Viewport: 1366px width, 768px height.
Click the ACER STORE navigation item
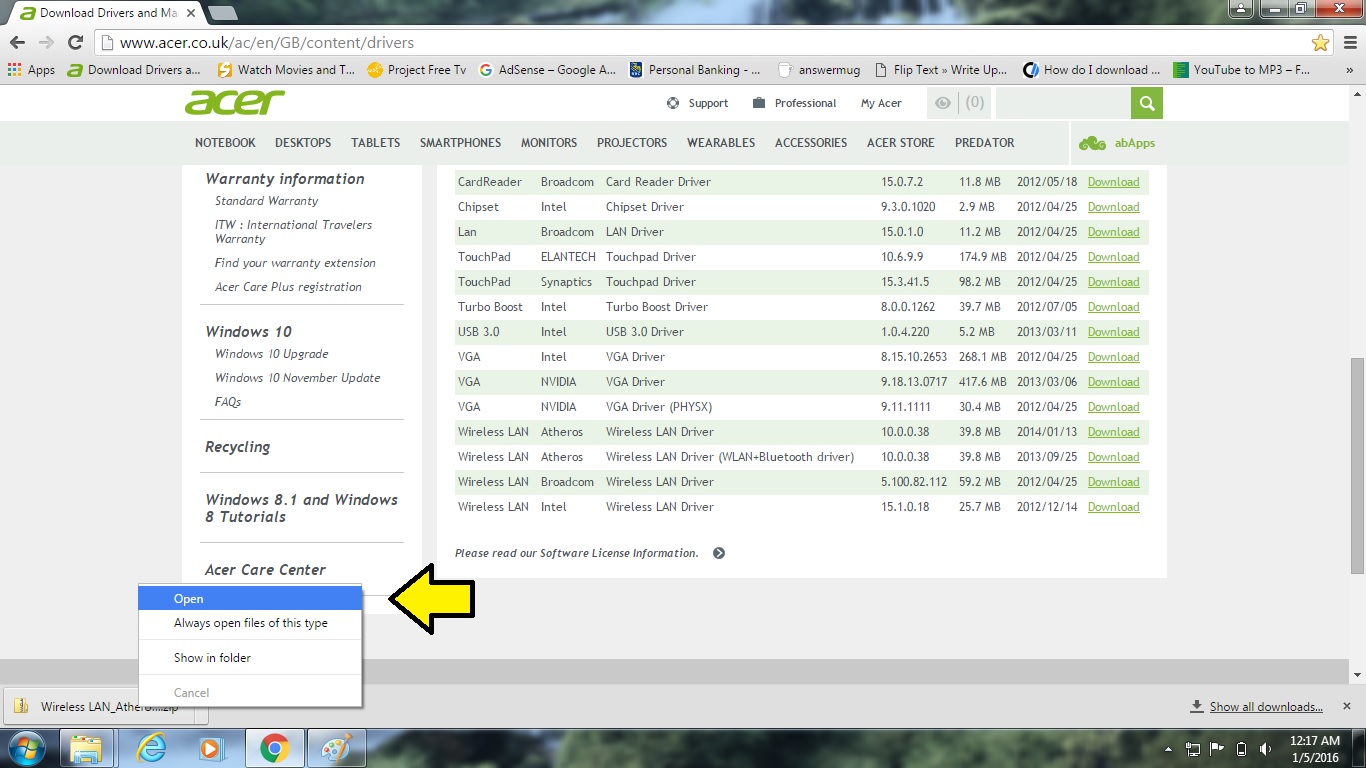click(901, 143)
